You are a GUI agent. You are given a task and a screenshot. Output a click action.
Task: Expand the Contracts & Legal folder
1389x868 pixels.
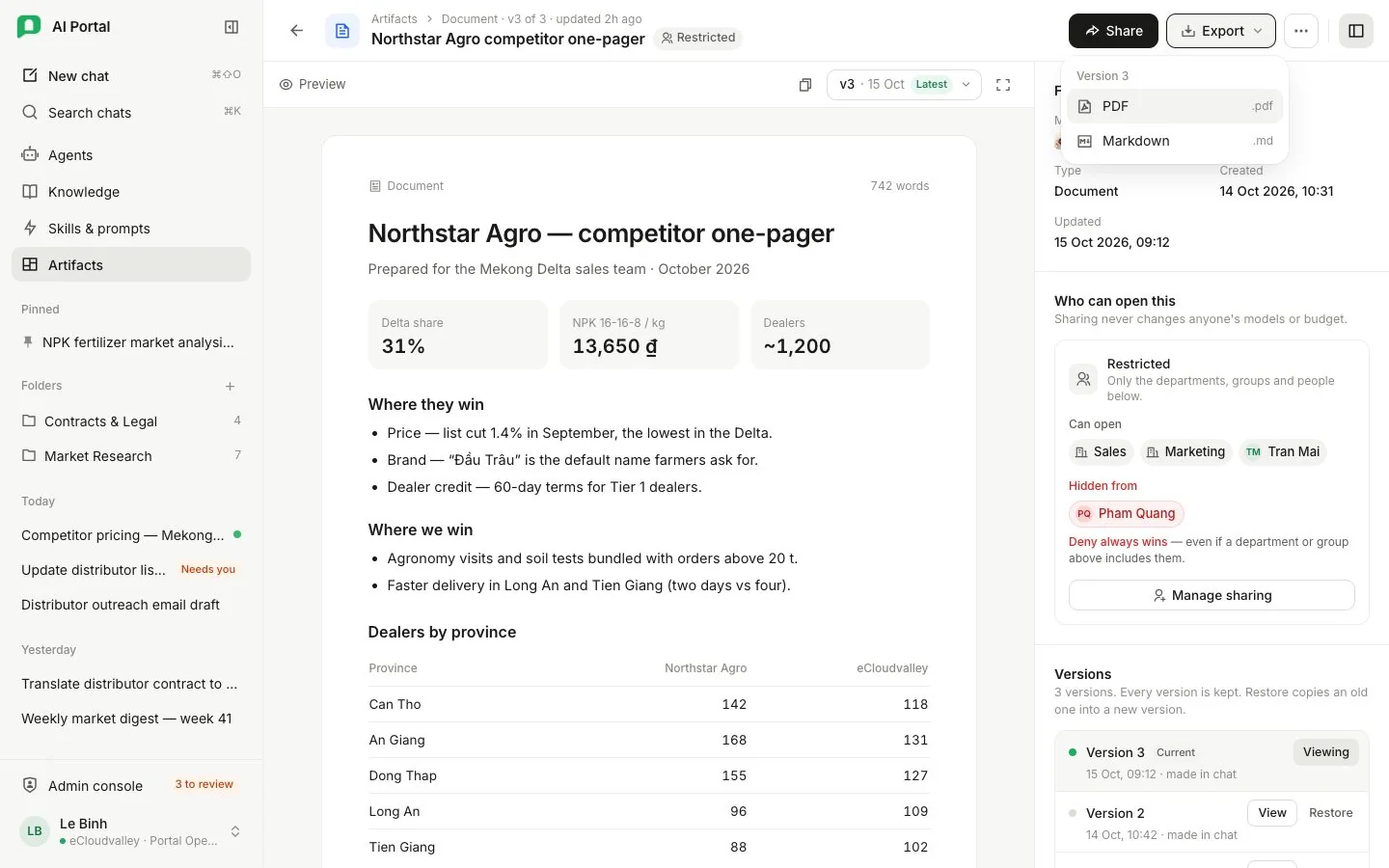pos(131,421)
